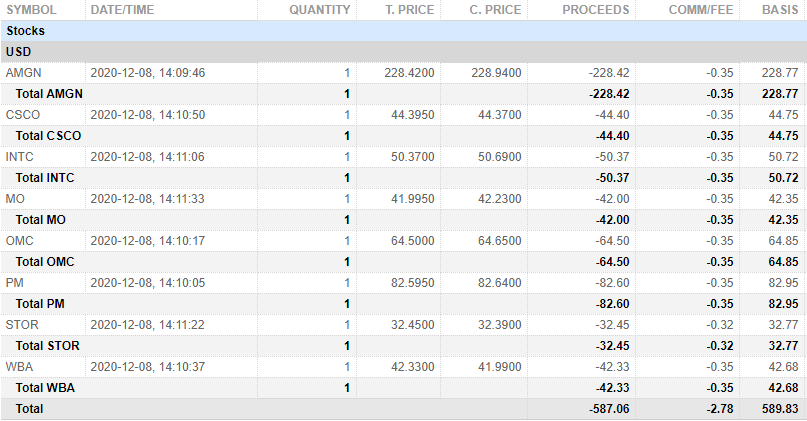Click the BASIS column header
807x421 pixels.
pos(780,10)
